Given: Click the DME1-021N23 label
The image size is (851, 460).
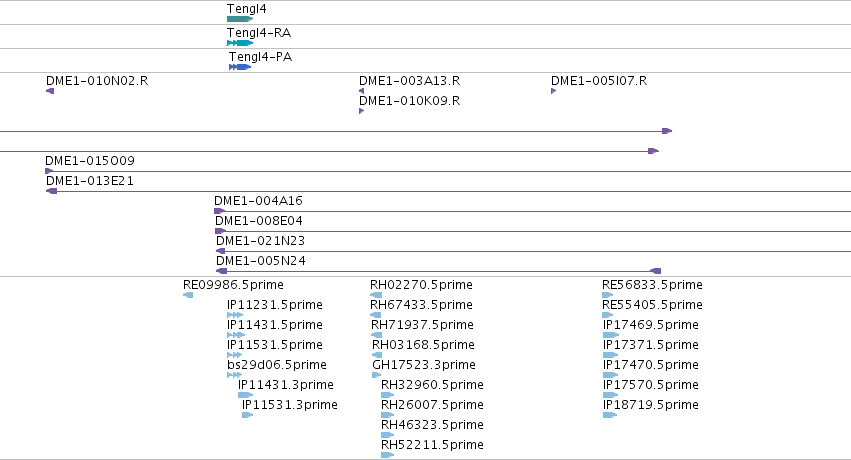Looking at the screenshot, I should (261, 241).
